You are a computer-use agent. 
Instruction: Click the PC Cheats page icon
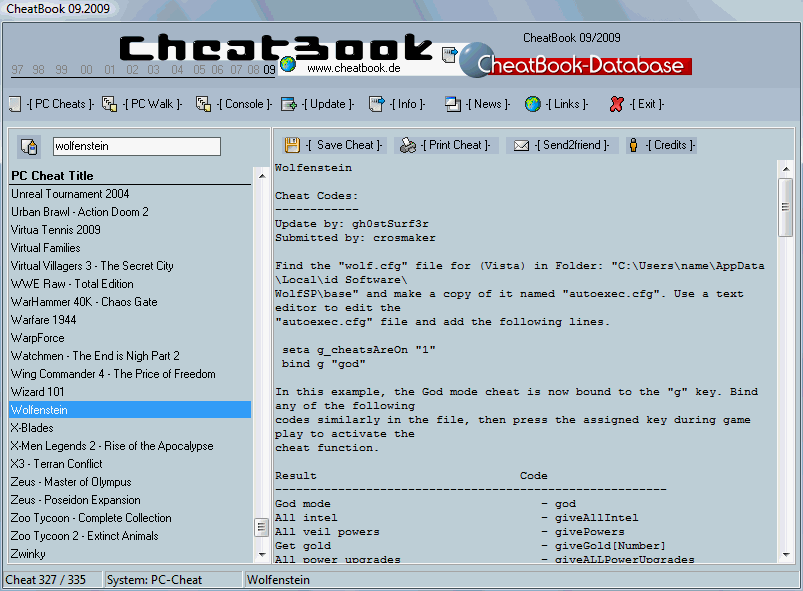point(15,104)
